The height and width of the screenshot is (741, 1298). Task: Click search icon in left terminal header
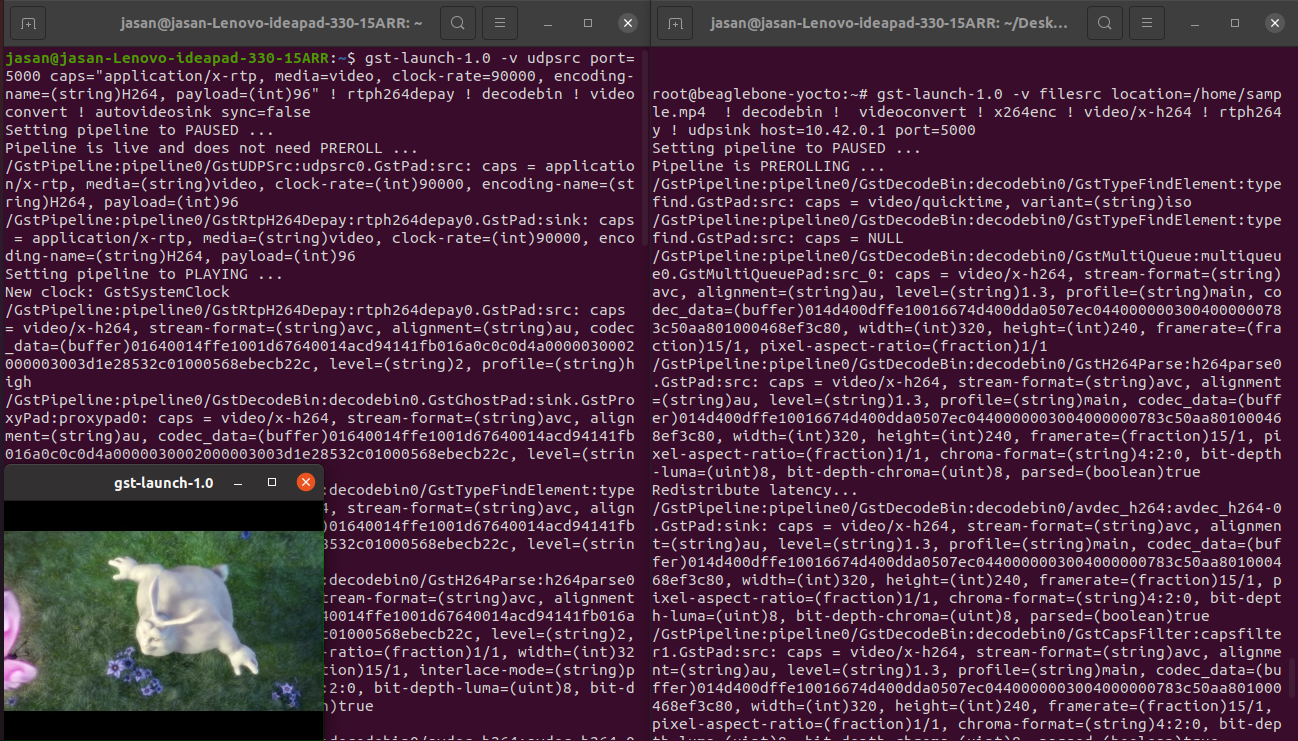[457, 22]
